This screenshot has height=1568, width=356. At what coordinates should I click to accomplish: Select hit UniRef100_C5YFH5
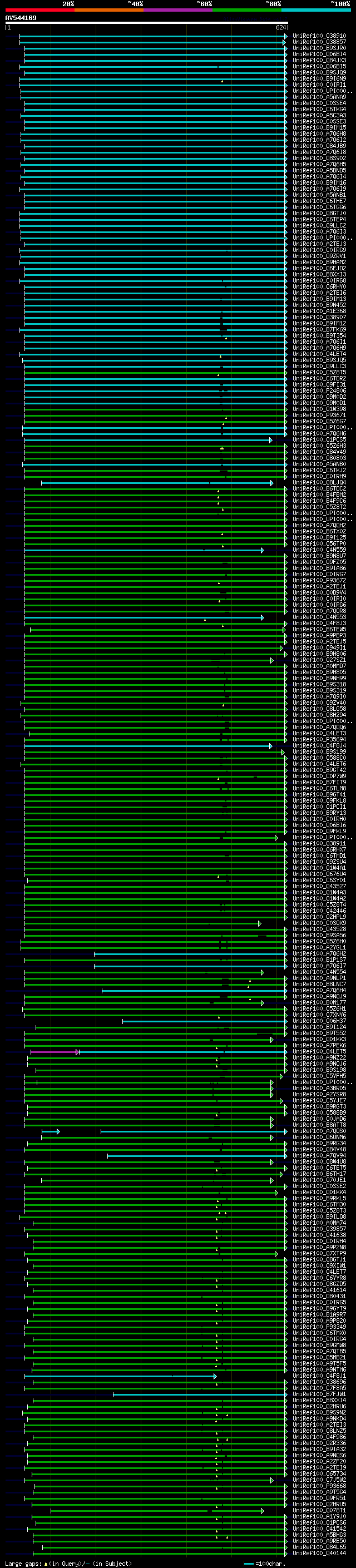point(319,1076)
